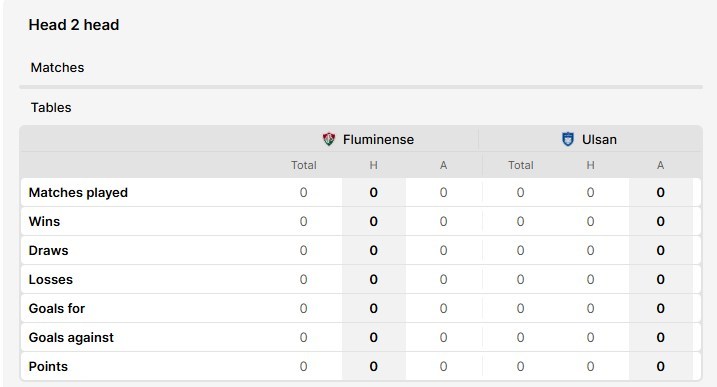Click the Head 2 head heading

[x=74, y=25]
